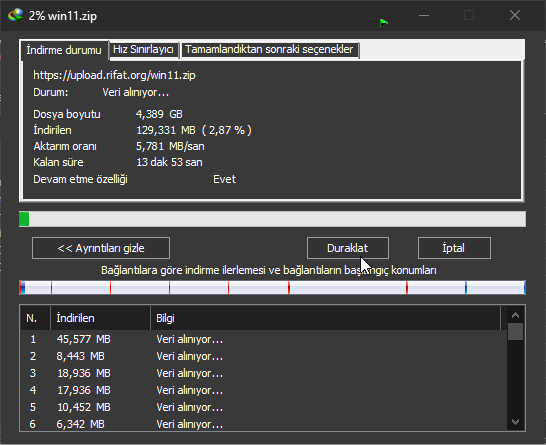Screen dimensions: 546x445
Task: Click the Durum status text Veri alınıyor
Action: click(x=136, y=93)
